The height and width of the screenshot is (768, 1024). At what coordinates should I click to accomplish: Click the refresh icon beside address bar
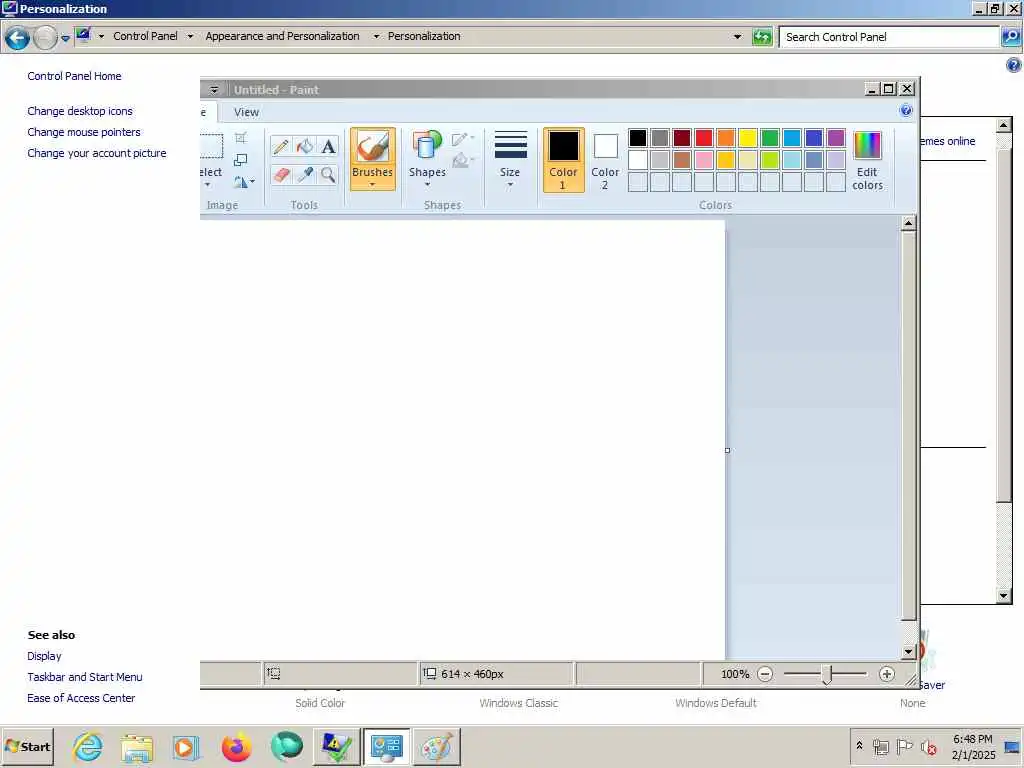tap(761, 37)
